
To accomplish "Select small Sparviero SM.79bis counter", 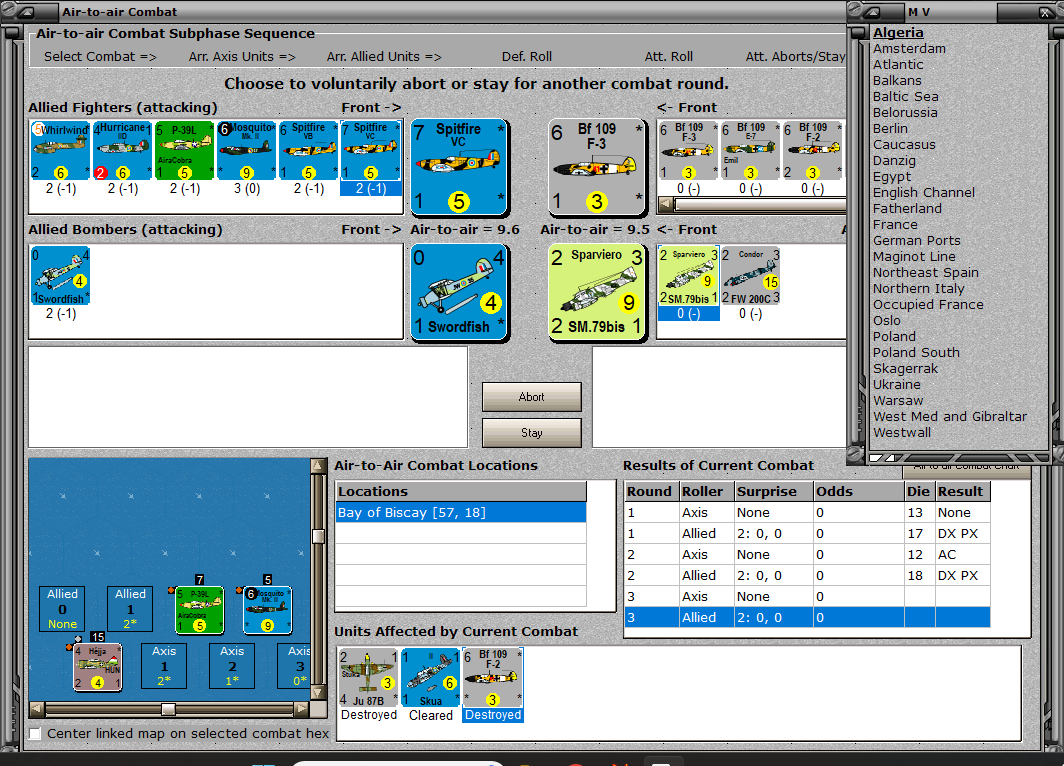I will (688, 275).
